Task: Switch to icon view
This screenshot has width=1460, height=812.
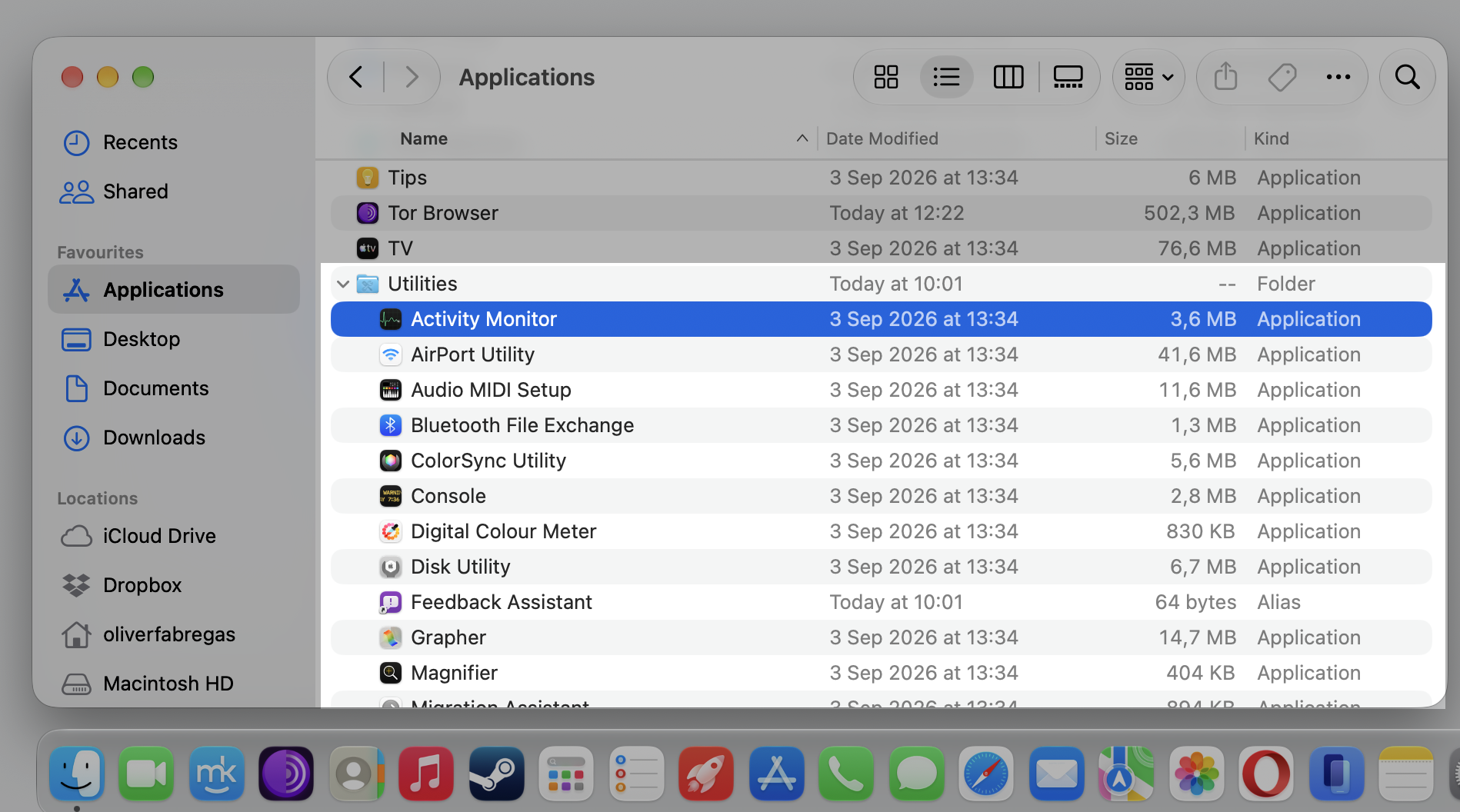Action: (x=886, y=77)
